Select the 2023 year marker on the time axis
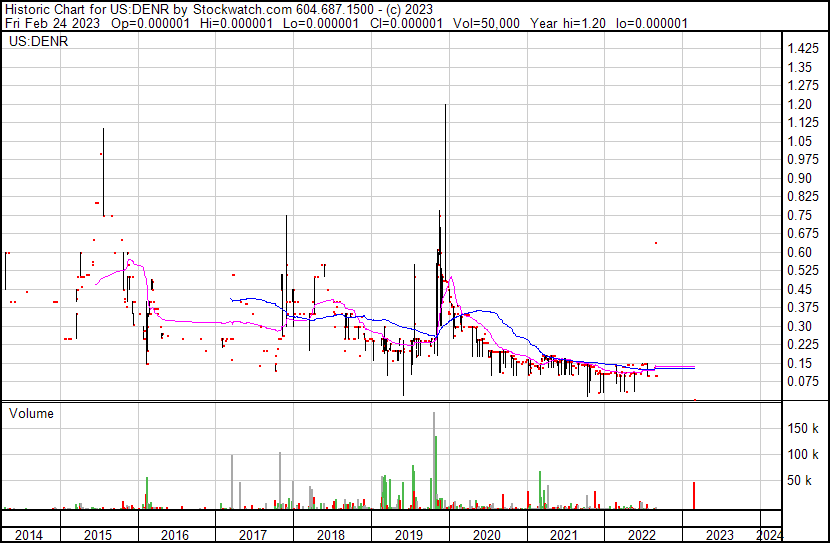The height and width of the screenshot is (543, 830). coord(720,535)
